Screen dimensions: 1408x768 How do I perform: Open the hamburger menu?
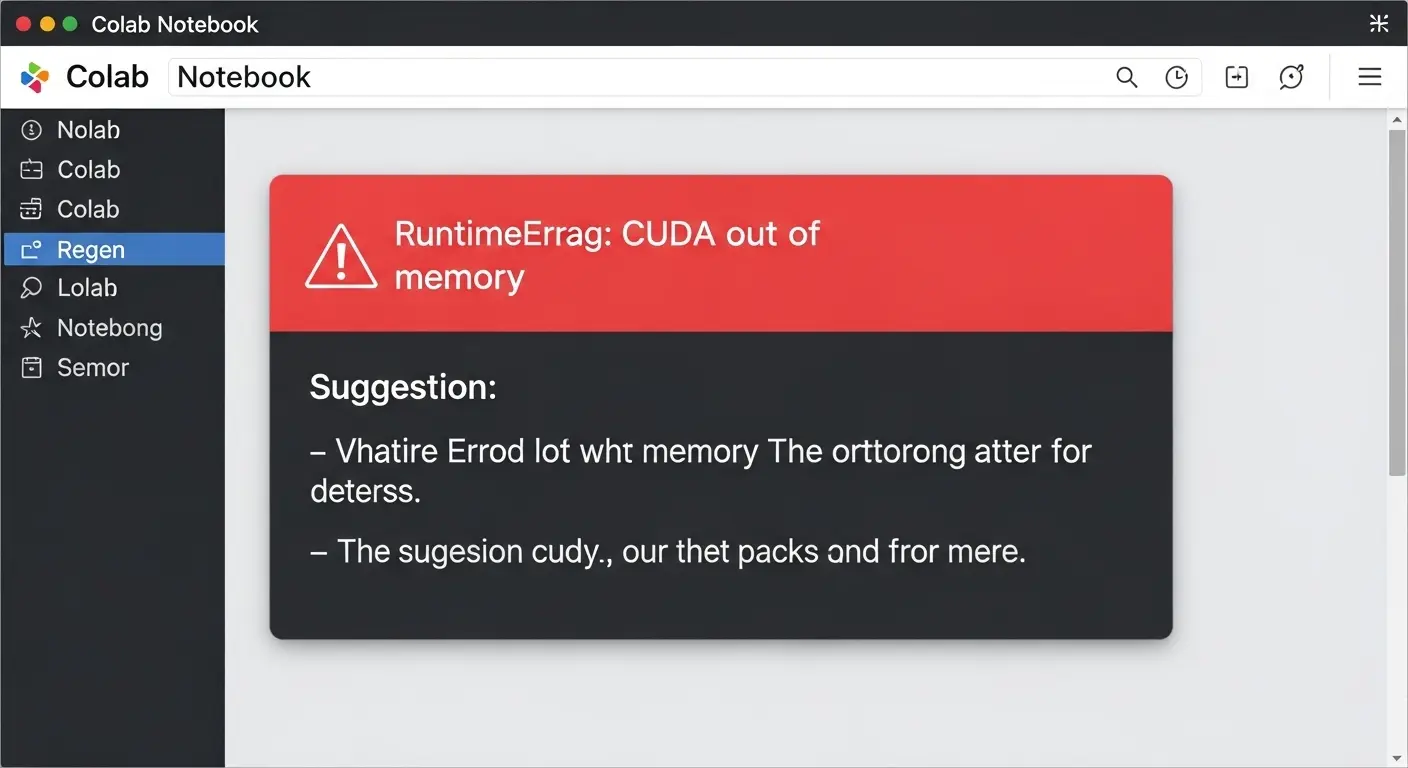tap(1369, 77)
